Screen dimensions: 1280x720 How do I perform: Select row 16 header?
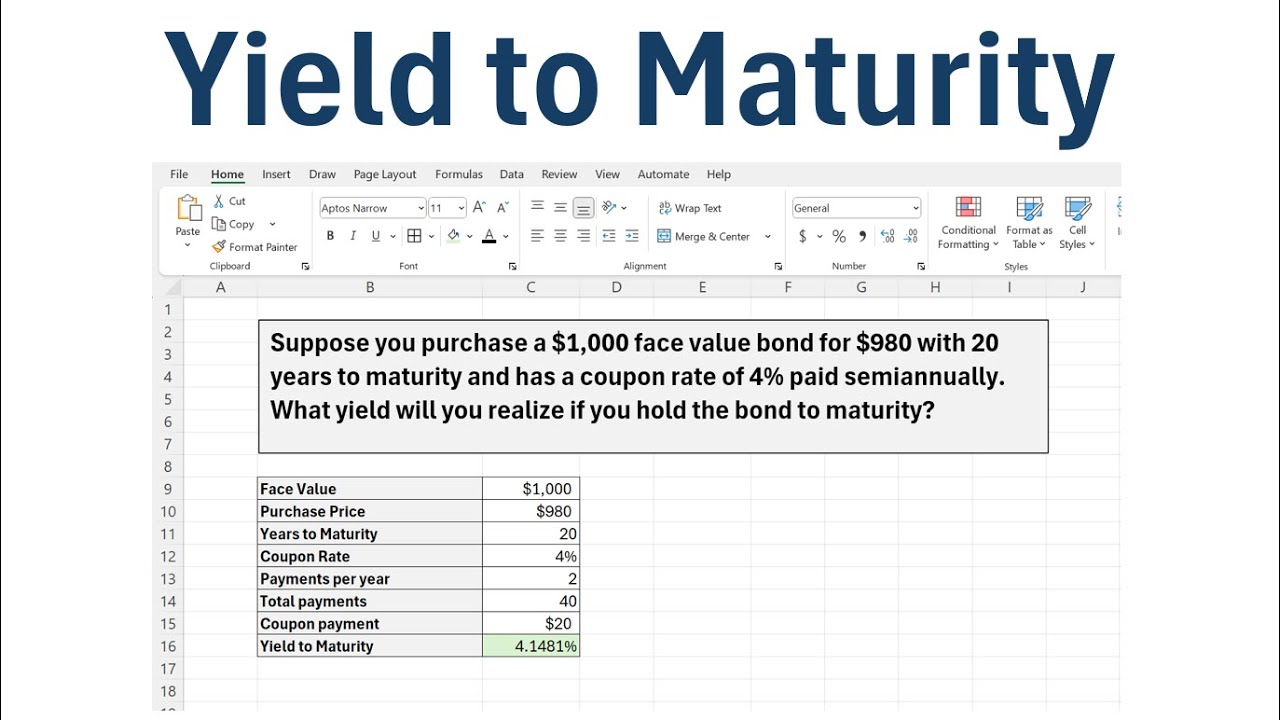tap(168, 646)
